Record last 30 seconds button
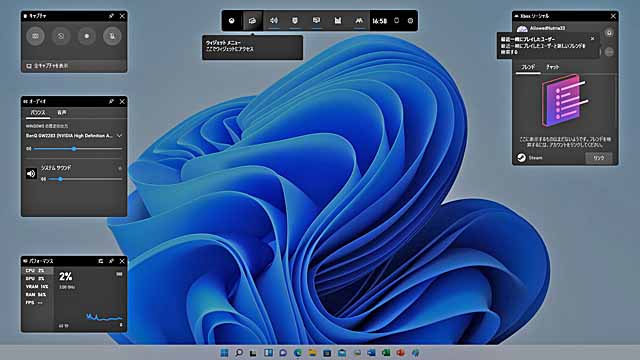Screen dimensions: 640x360 (61, 36)
